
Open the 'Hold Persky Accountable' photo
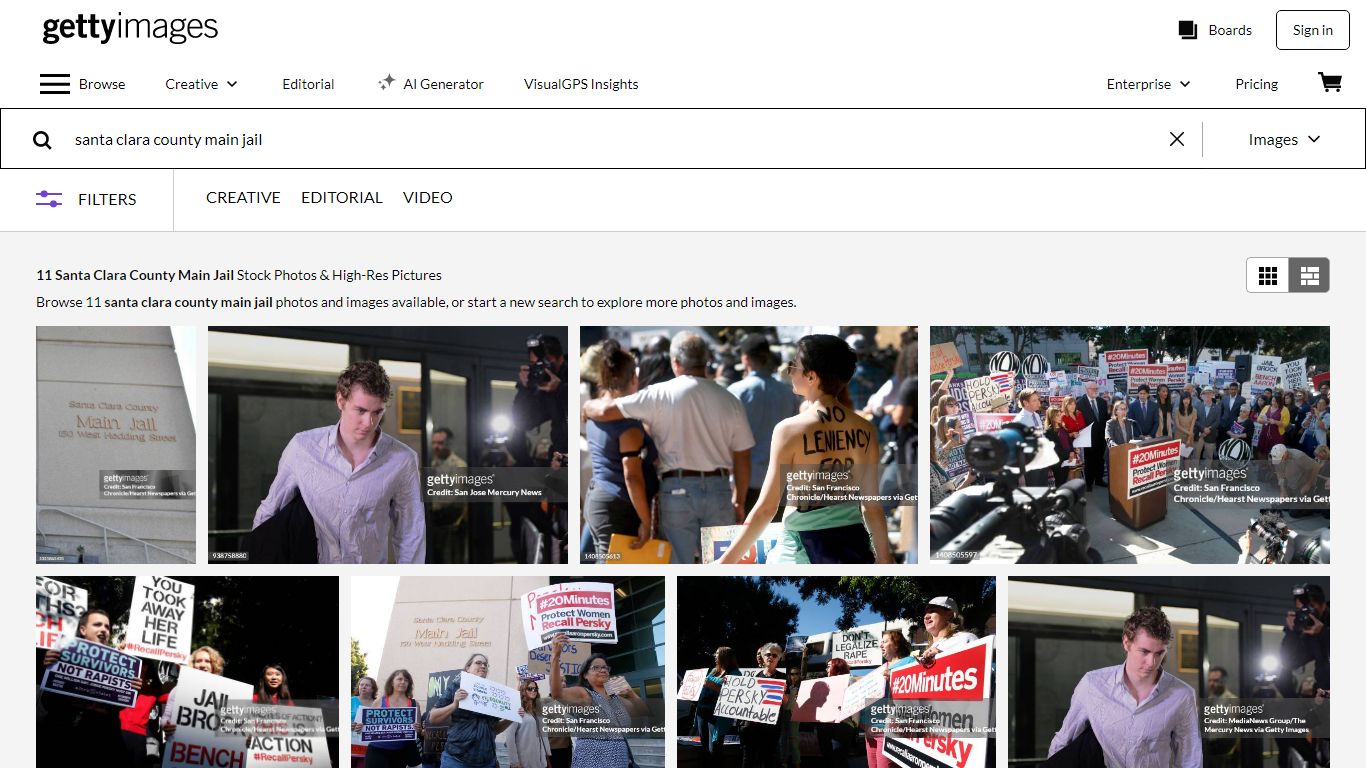[x=836, y=672]
